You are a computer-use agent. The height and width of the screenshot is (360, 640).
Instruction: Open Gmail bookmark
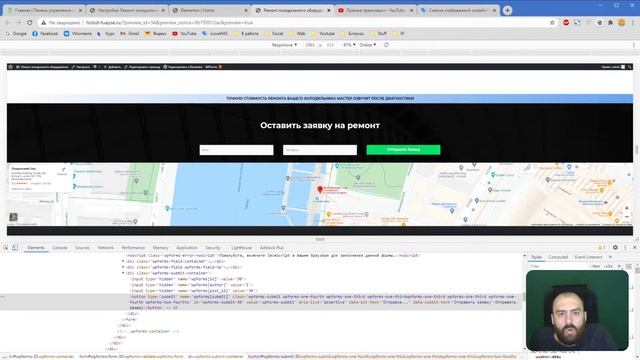point(129,33)
